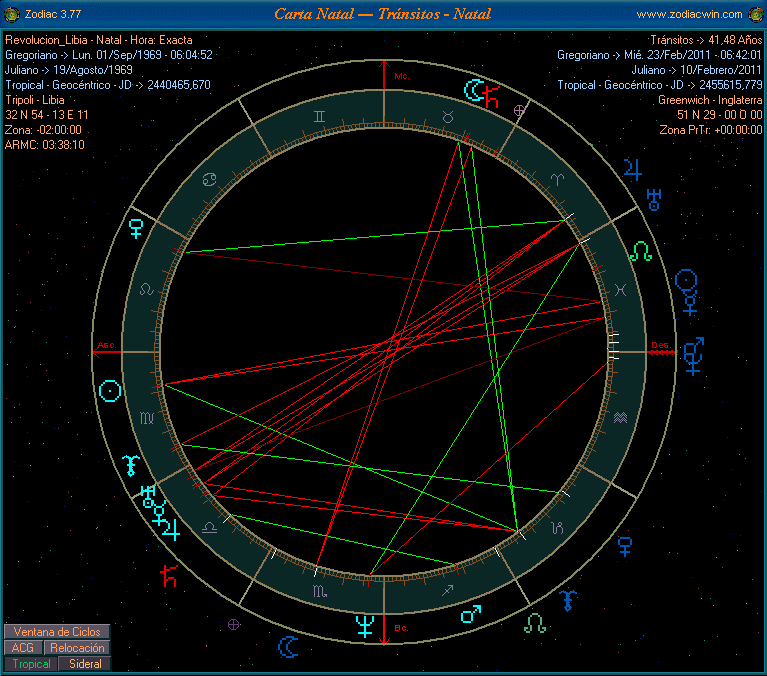
Task: Click the ACG button
Action: pos(23,648)
